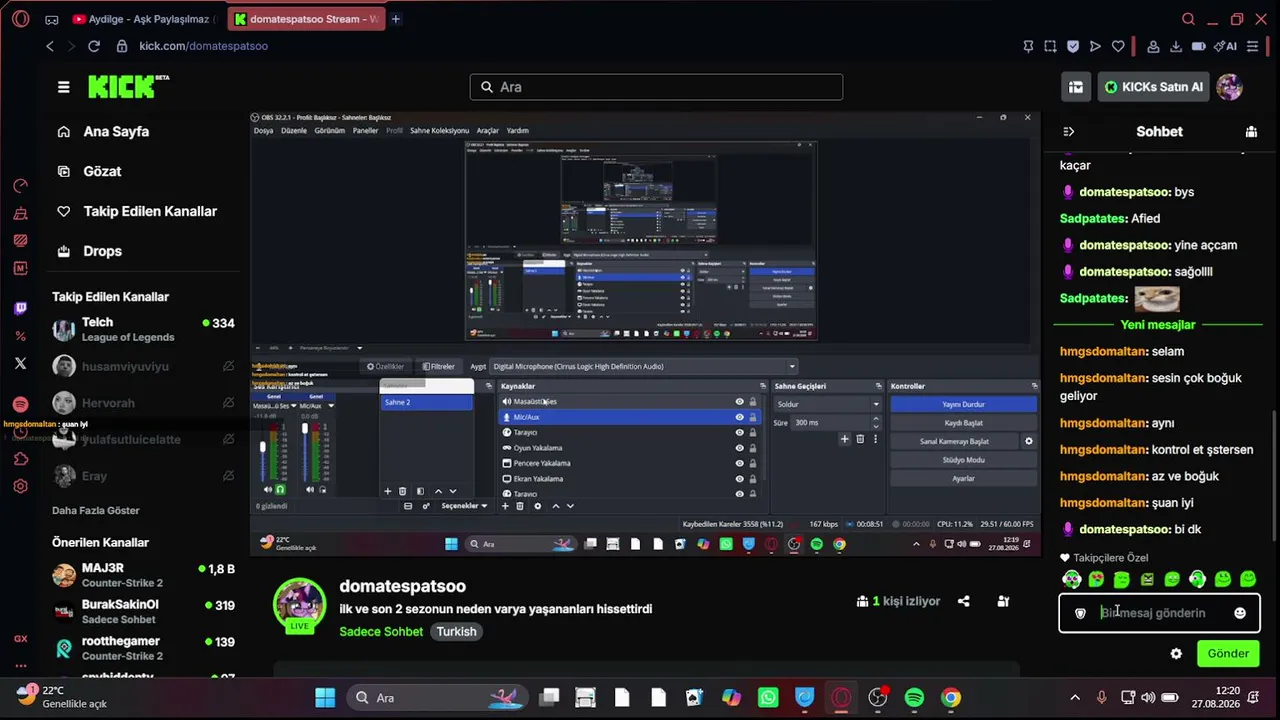Open MAJ3R recommended channel
The height and width of the screenshot is (720, 1280).
click(x=144, y=575)
